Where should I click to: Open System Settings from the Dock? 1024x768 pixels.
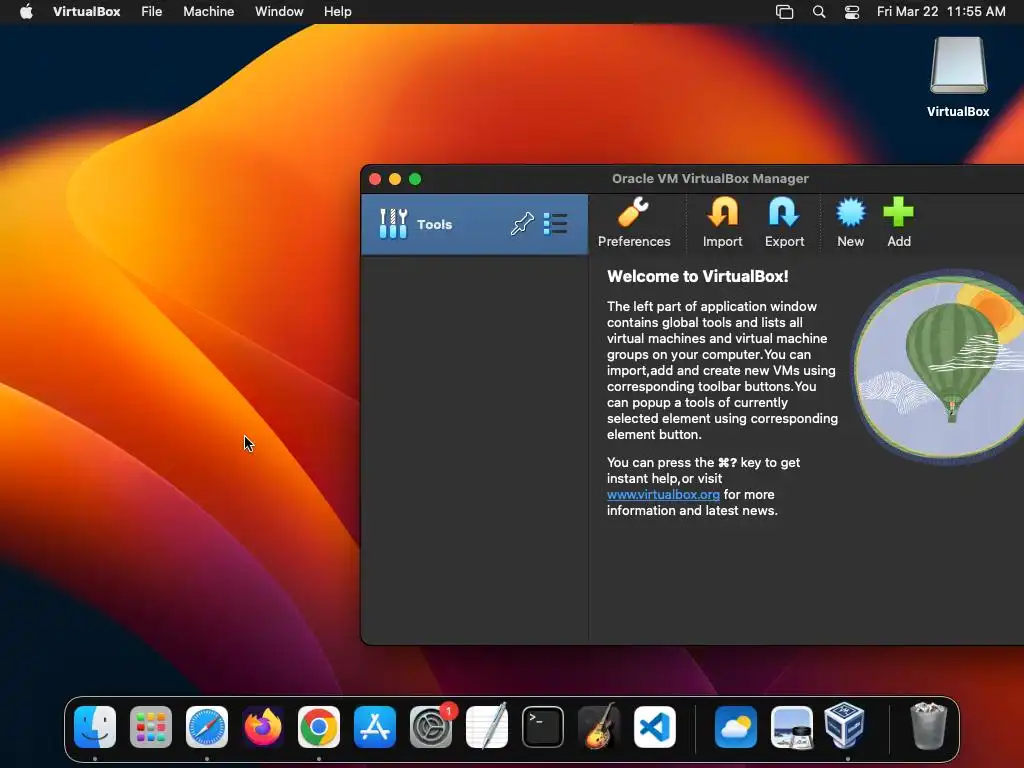point(431,727)
